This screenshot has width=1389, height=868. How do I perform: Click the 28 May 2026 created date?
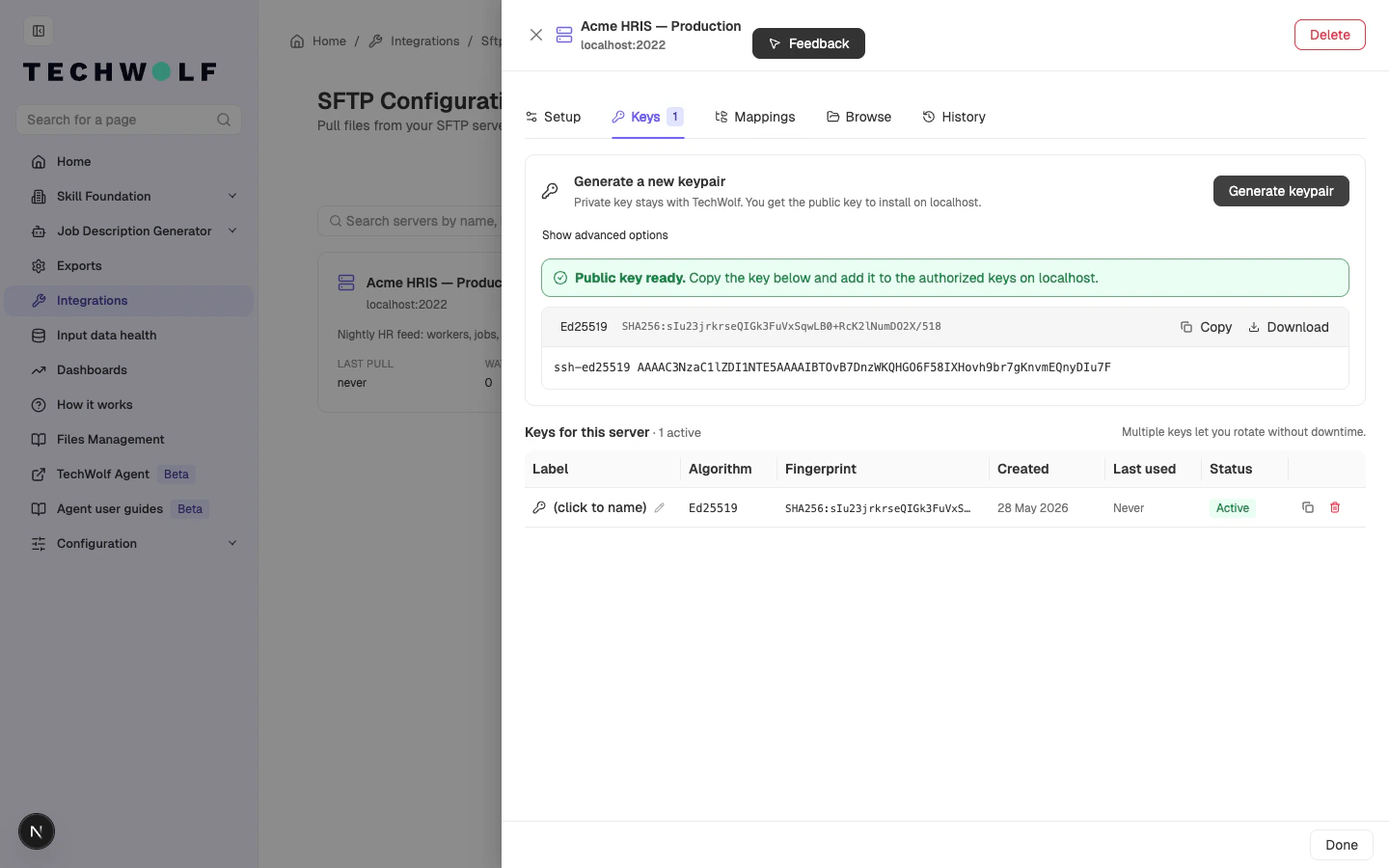click(1032, 508)
